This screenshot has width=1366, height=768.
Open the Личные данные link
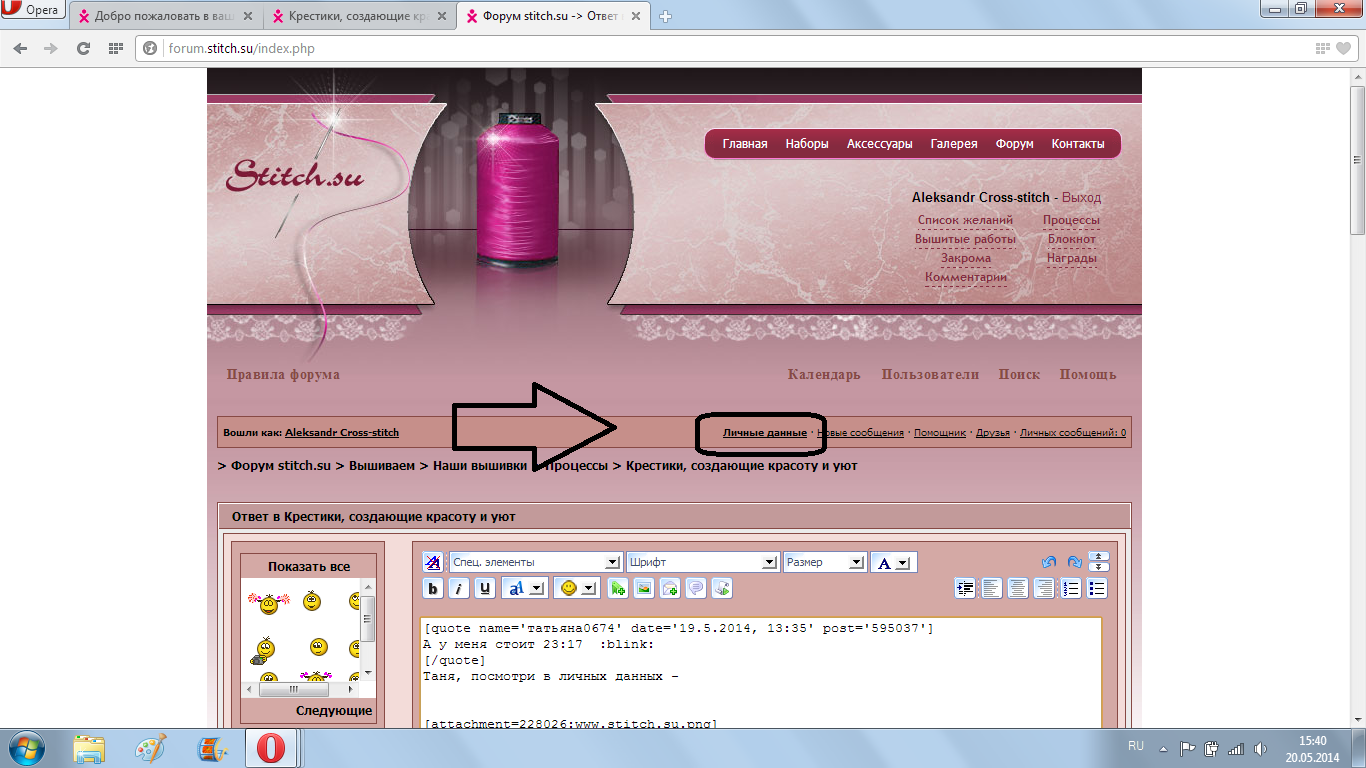[764, 433]
